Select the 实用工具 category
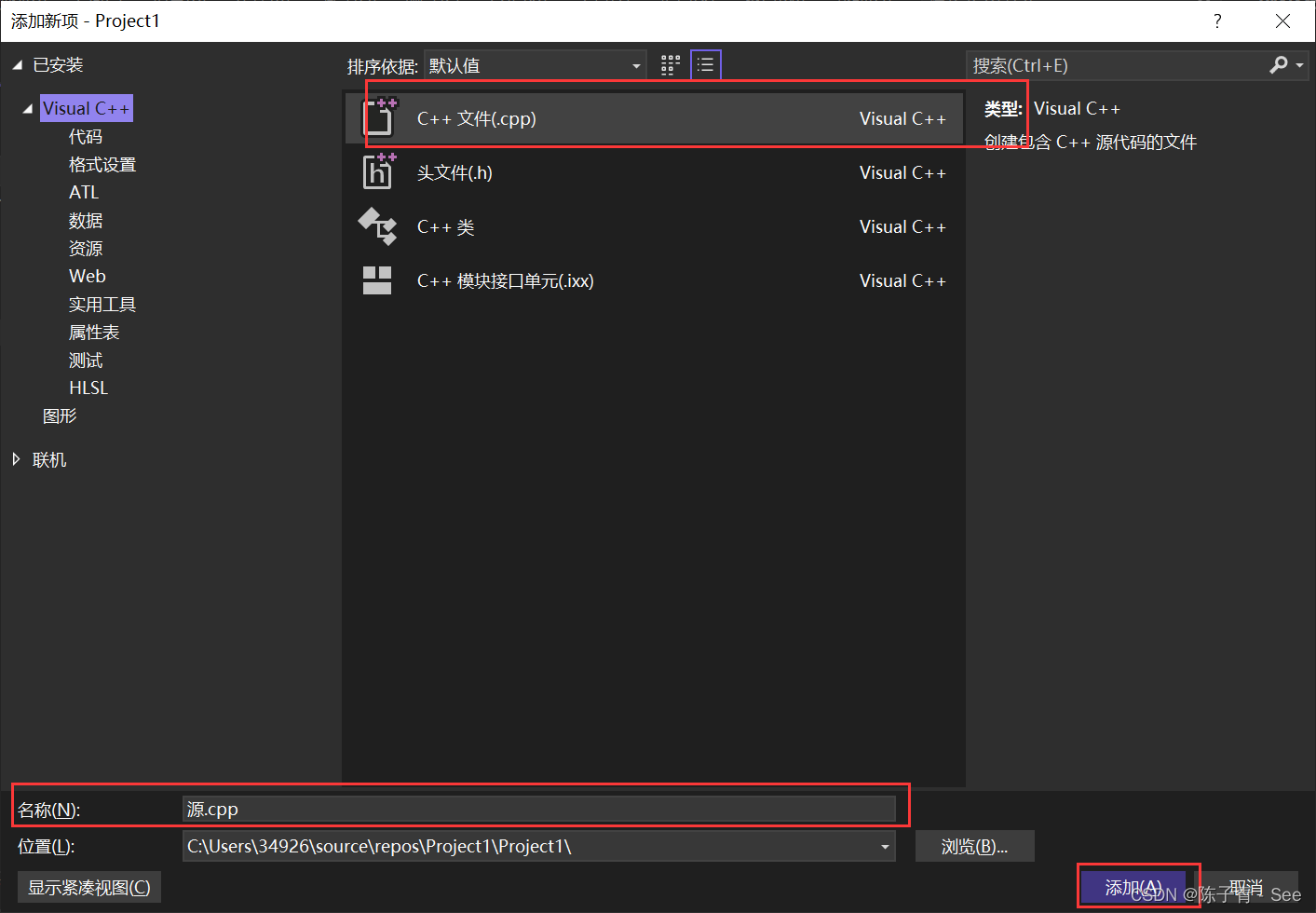 [102, 305]
